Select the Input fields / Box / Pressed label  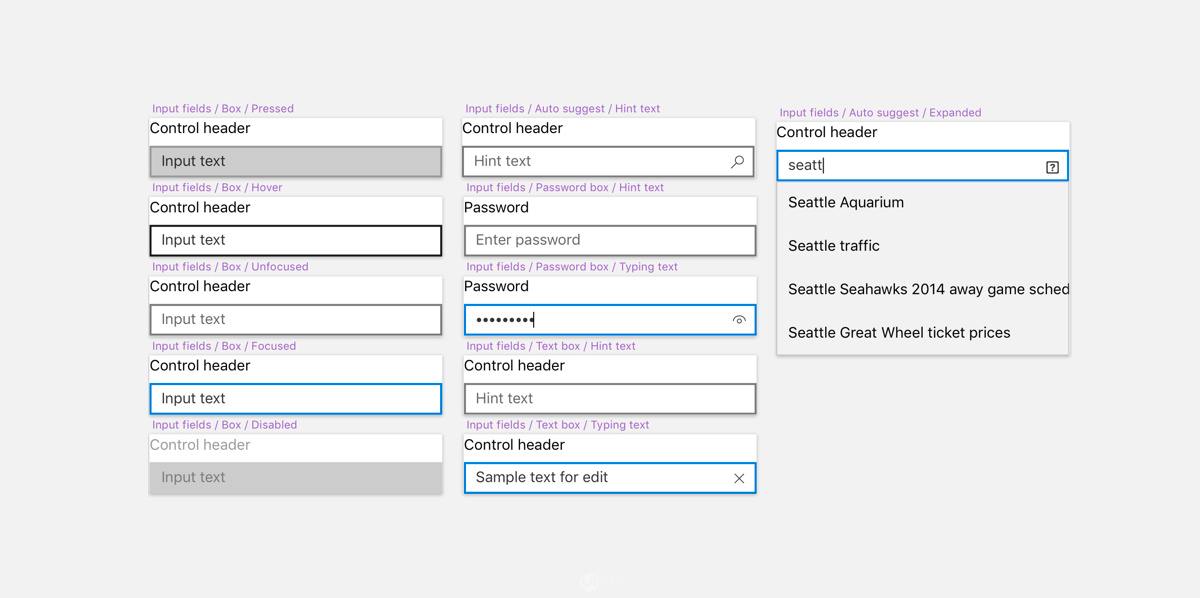(223, 109)
